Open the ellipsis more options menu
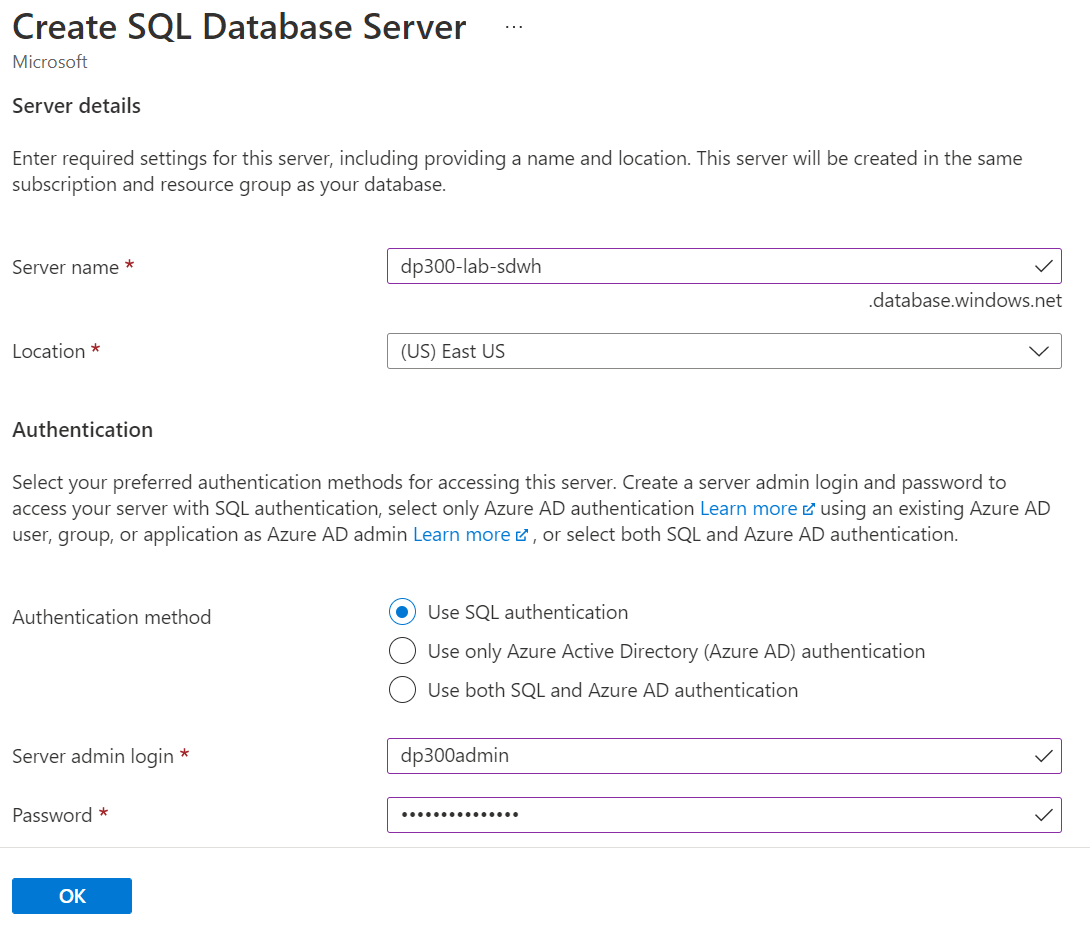 point(514,27)
